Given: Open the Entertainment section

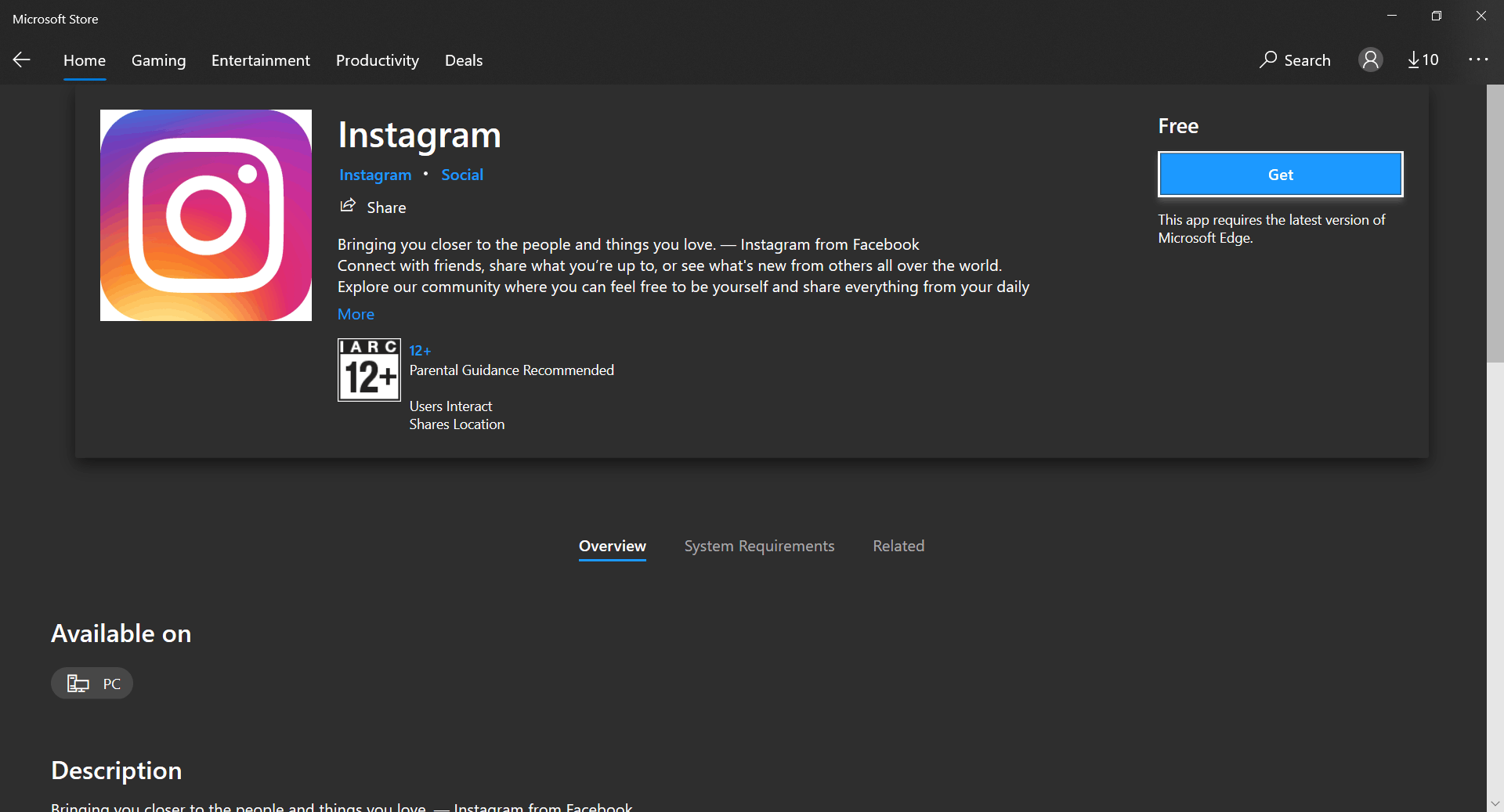Looking at the screenshot, I should click(x=261, y=60).
